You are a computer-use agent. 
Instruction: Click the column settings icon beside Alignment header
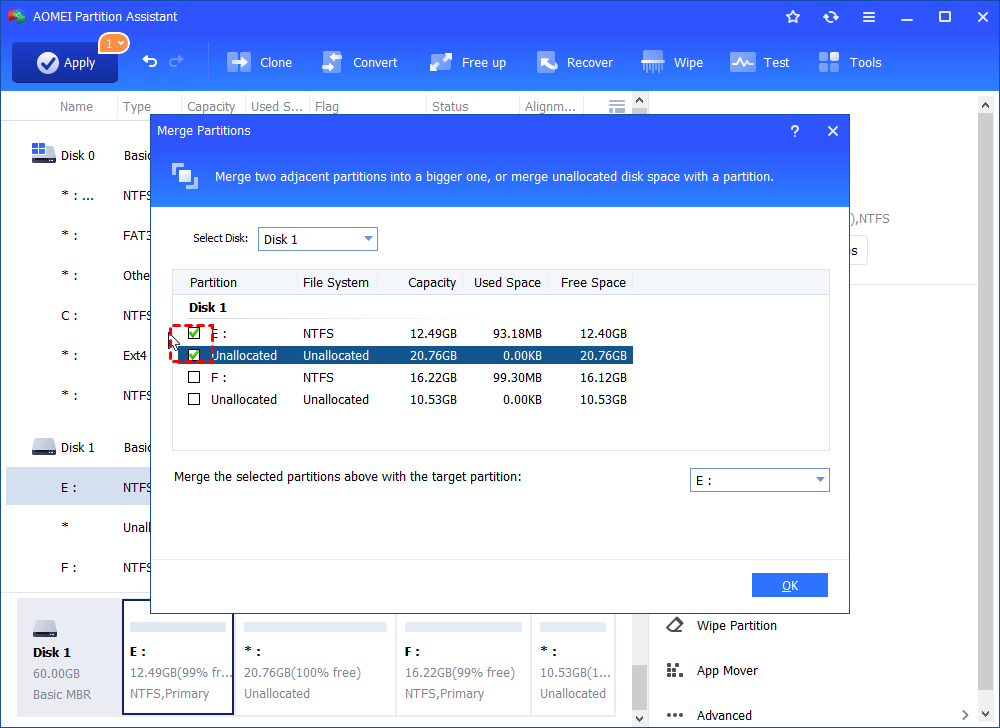click(617, 106)
